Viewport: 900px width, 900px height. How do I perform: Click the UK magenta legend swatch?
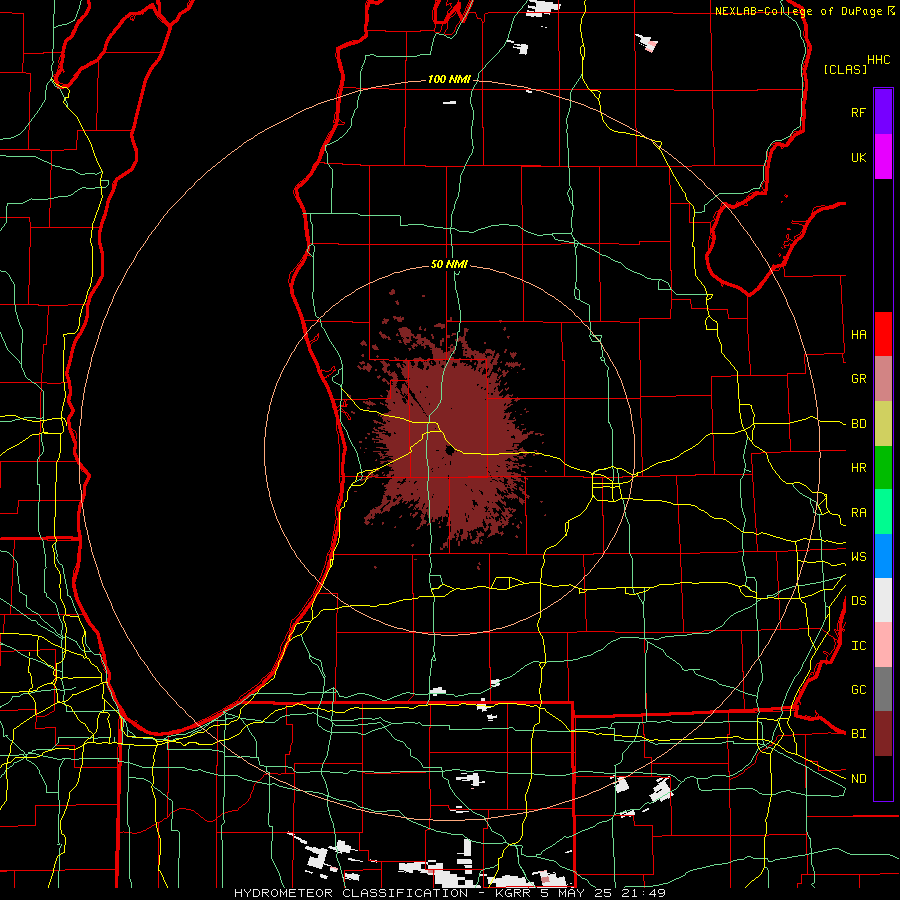point(883,157)
